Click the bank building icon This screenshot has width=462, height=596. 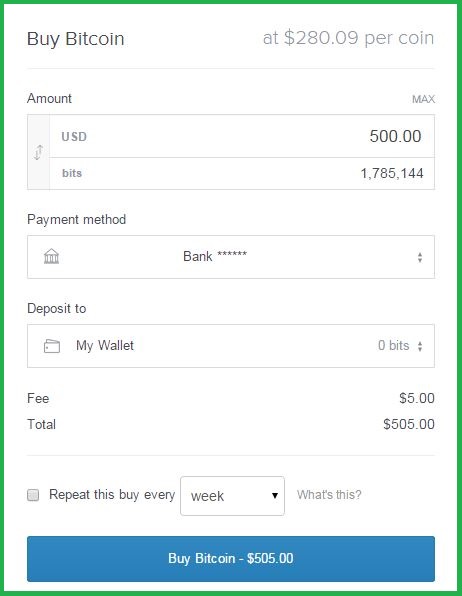pos(51,256)
